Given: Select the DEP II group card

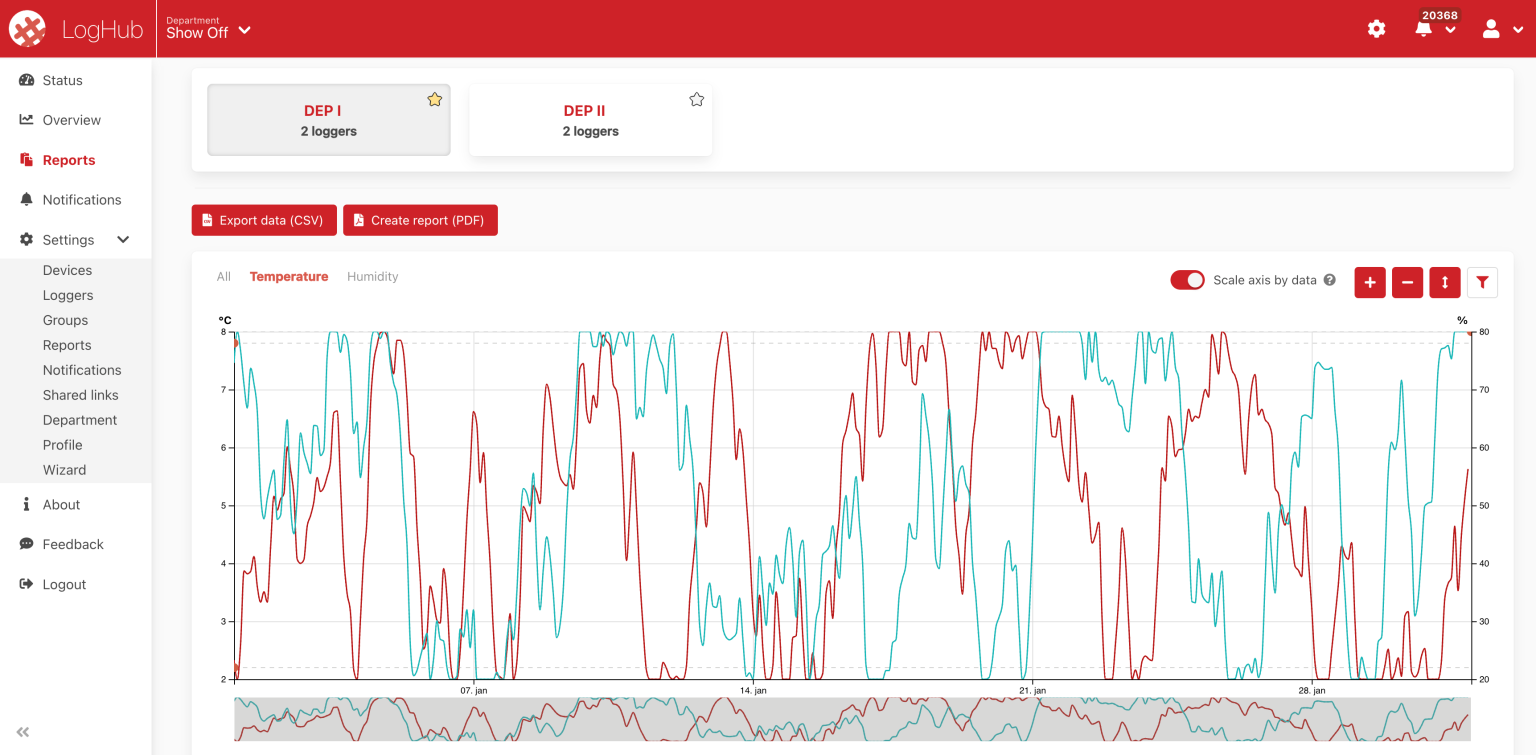Looking at the screenshot, I should (x=590, y=120).
